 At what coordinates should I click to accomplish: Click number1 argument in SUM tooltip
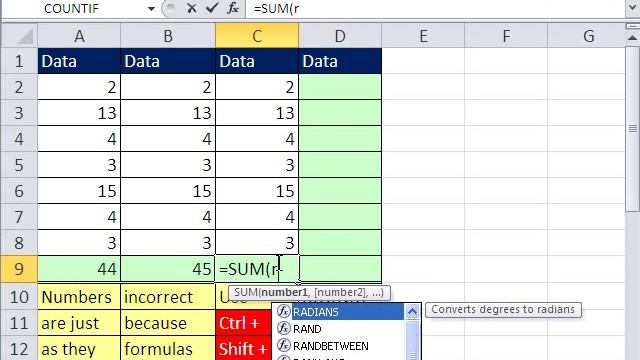284,292
